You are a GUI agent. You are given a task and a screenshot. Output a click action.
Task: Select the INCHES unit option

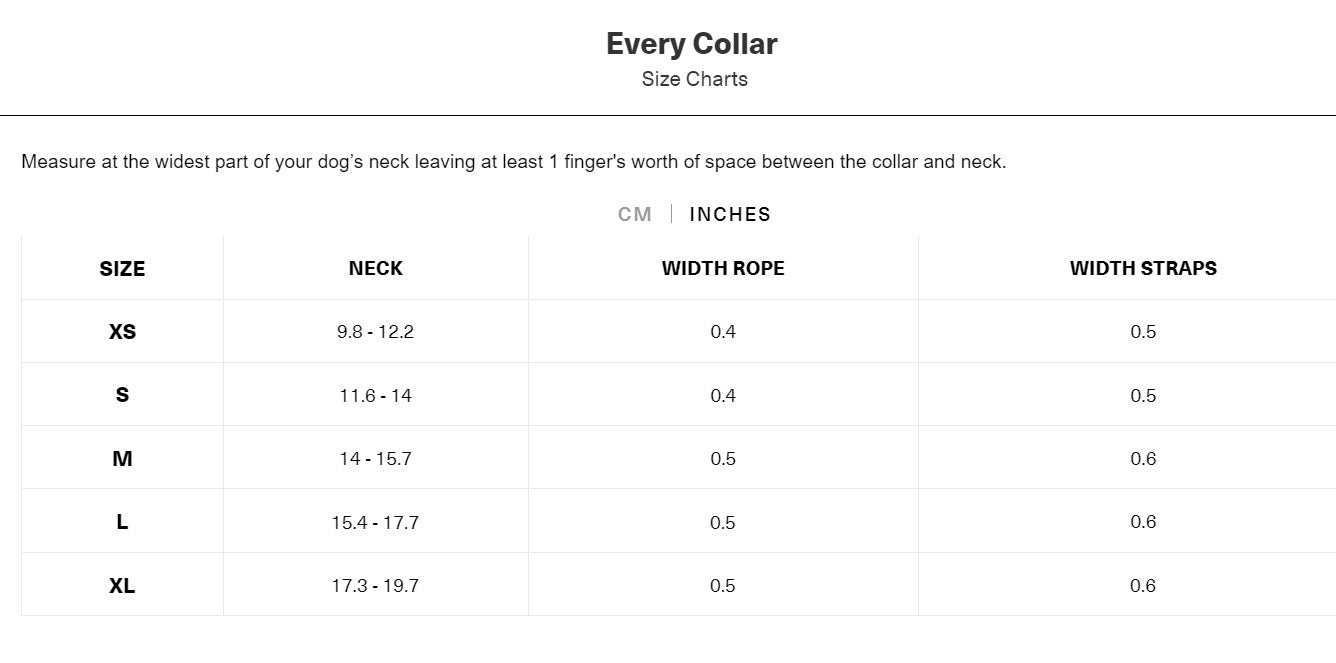[730, 214]
